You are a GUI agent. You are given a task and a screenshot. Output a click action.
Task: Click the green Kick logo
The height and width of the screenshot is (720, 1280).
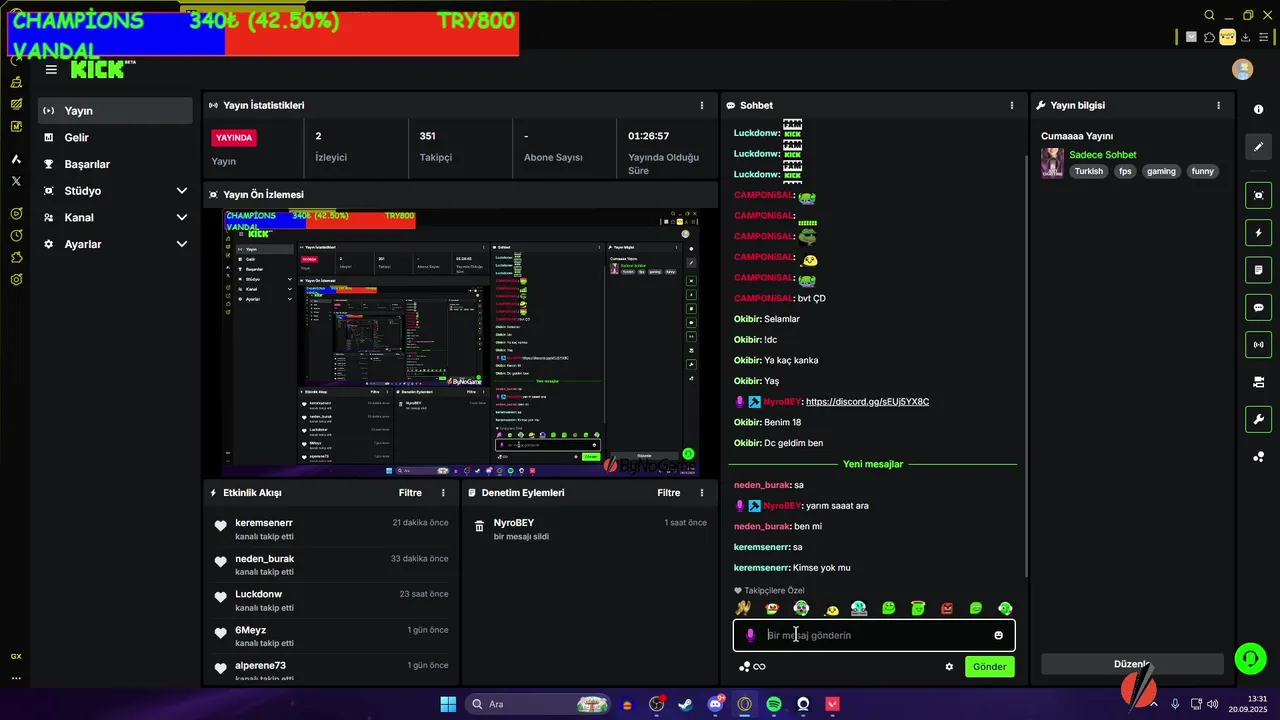coord(98,69)
